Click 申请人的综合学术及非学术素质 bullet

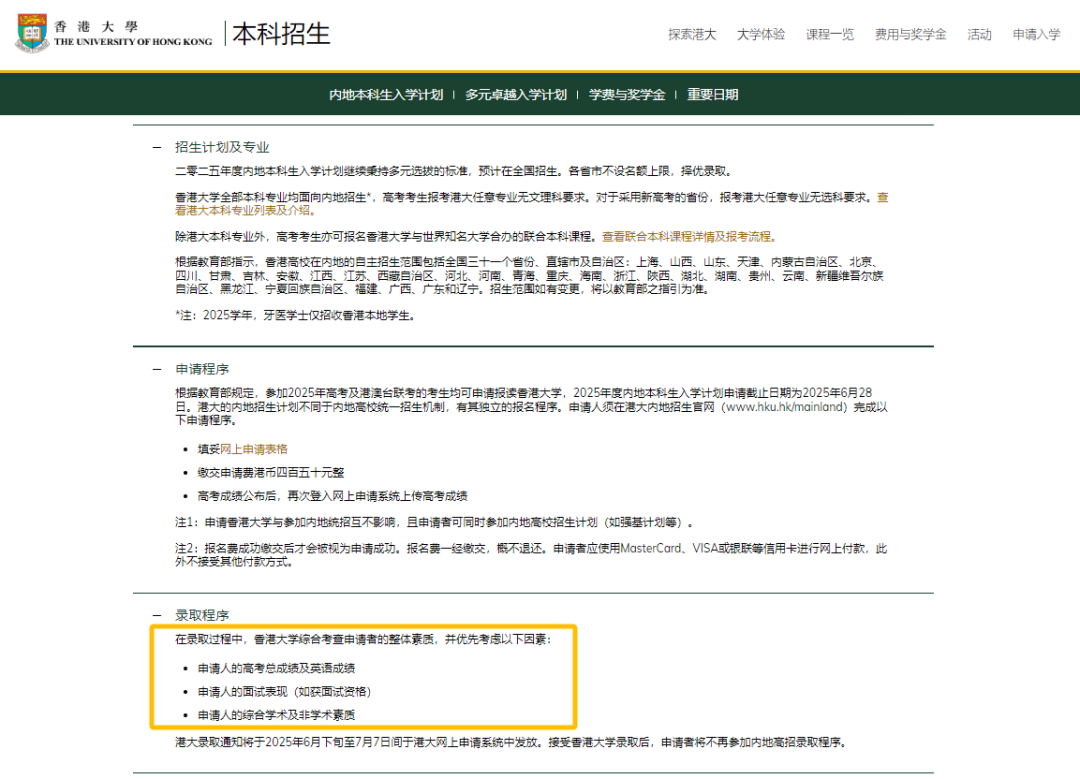[276, 715]
